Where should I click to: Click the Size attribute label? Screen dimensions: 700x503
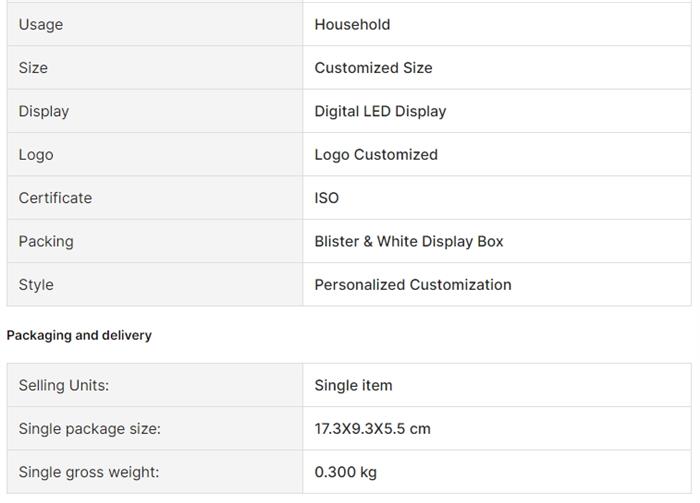point(33,68)
